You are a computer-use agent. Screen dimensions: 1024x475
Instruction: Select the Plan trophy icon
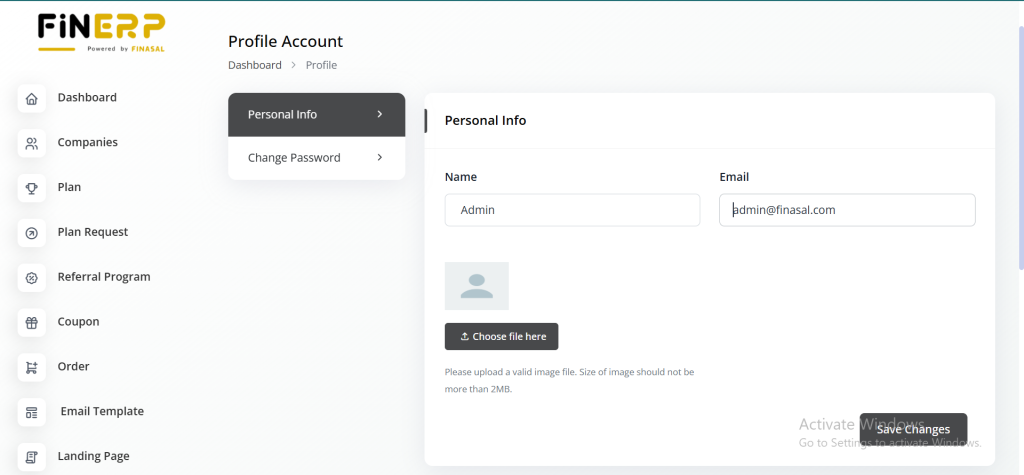pyautogui.click(x=32, y=188)
